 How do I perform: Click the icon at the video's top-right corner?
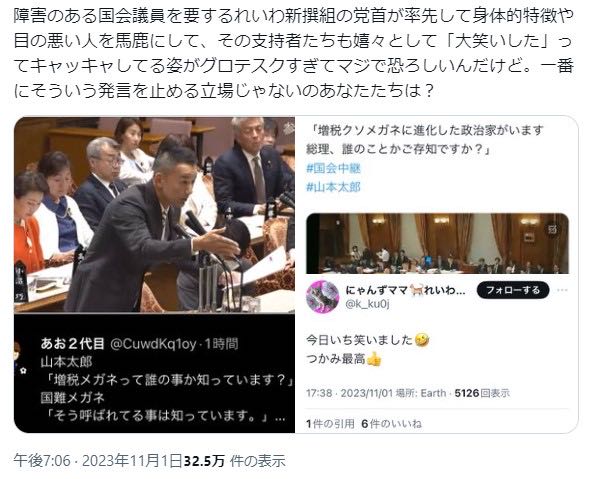552,229
